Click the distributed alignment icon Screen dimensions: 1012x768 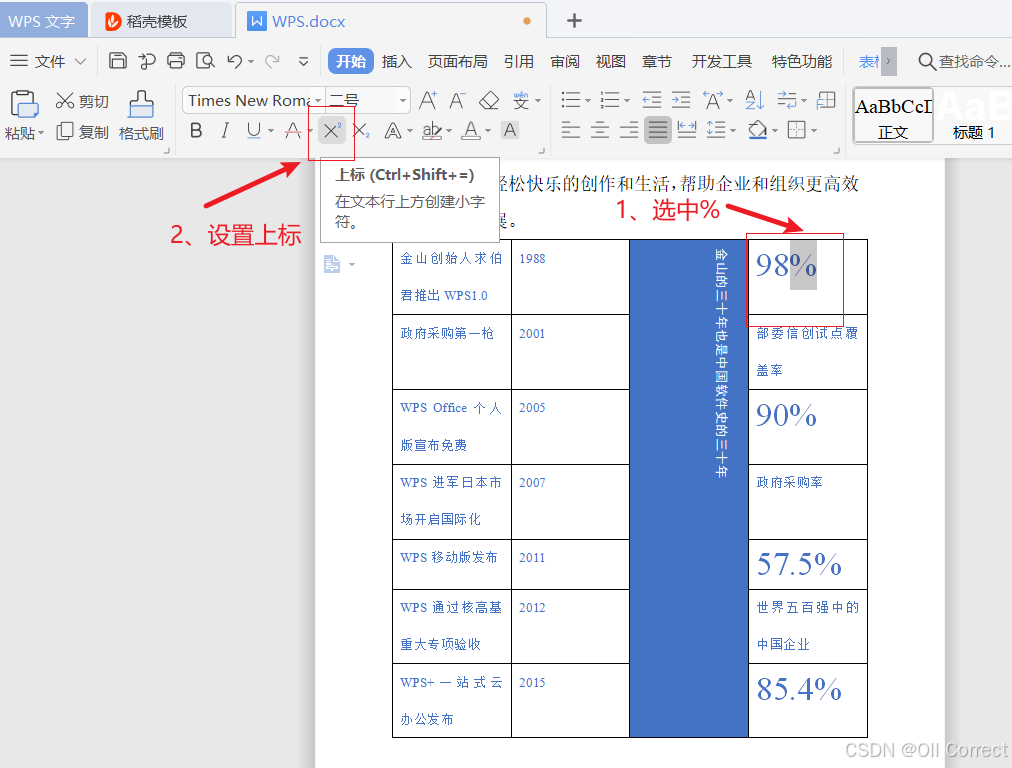(x=687, y=130)
